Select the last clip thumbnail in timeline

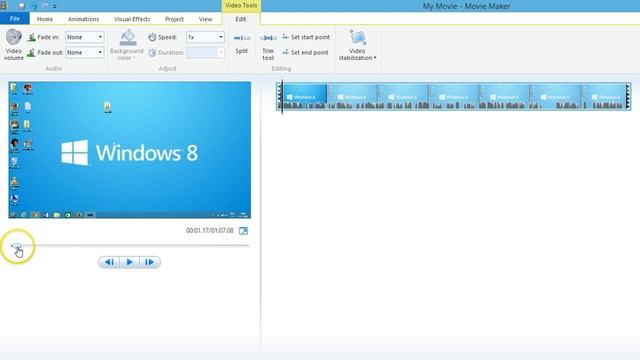point(605,97)
